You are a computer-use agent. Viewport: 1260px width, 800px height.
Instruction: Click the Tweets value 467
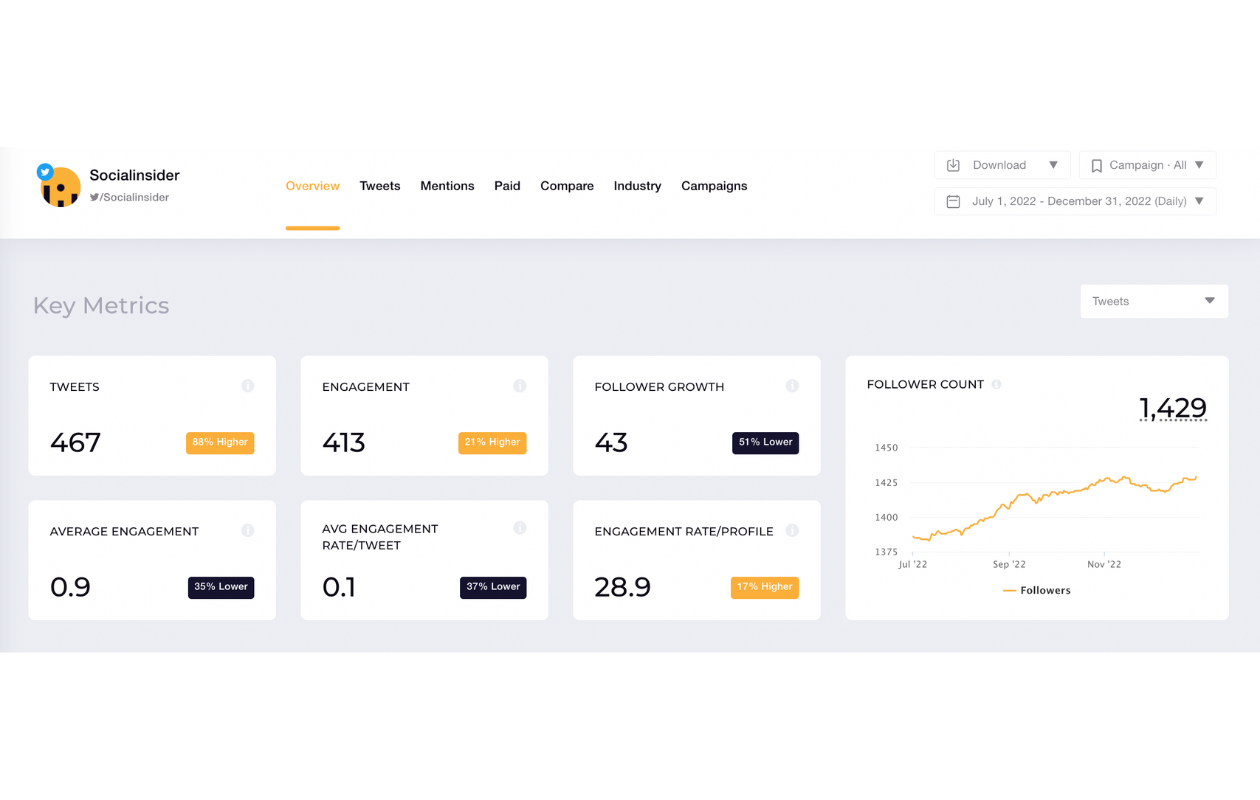[x=75, y=442]
